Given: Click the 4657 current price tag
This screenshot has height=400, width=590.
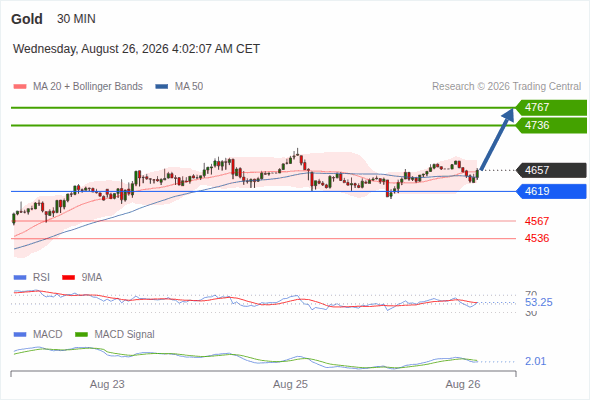Looking at the screenshot, I should pyautogui.click(x=551, y=170).
